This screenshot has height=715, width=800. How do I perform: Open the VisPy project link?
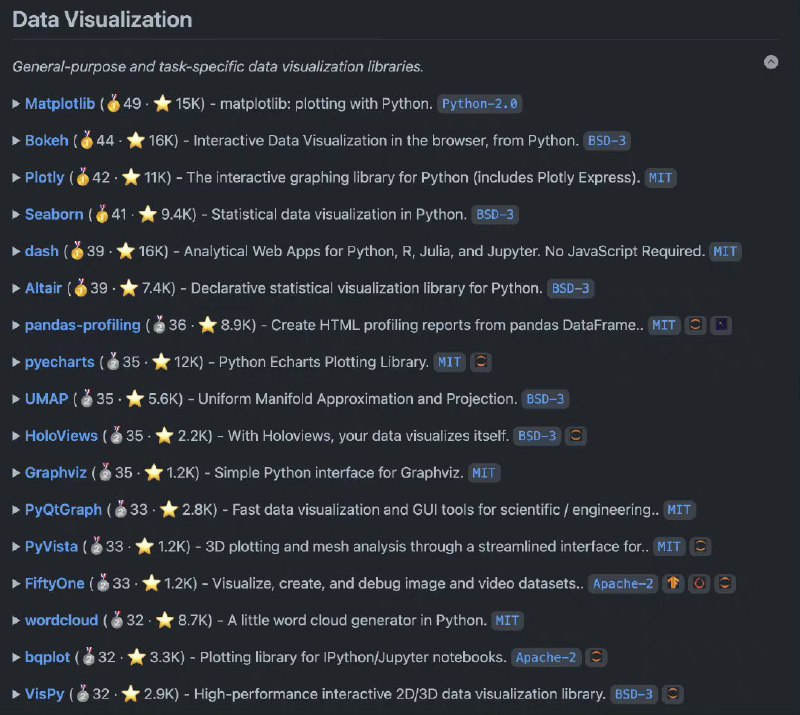click(x=44, y=694)
